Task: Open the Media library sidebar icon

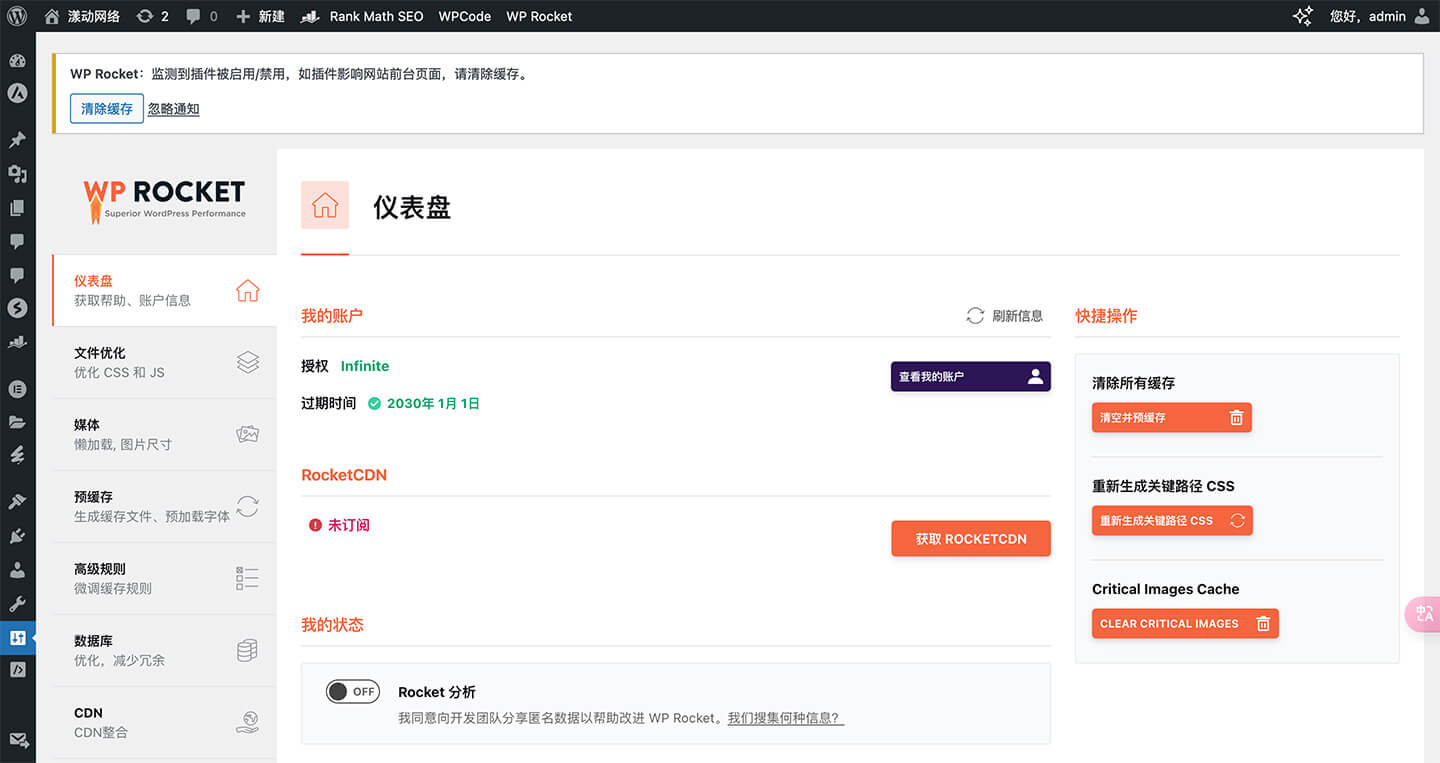Action: click(x=17, y=174)
